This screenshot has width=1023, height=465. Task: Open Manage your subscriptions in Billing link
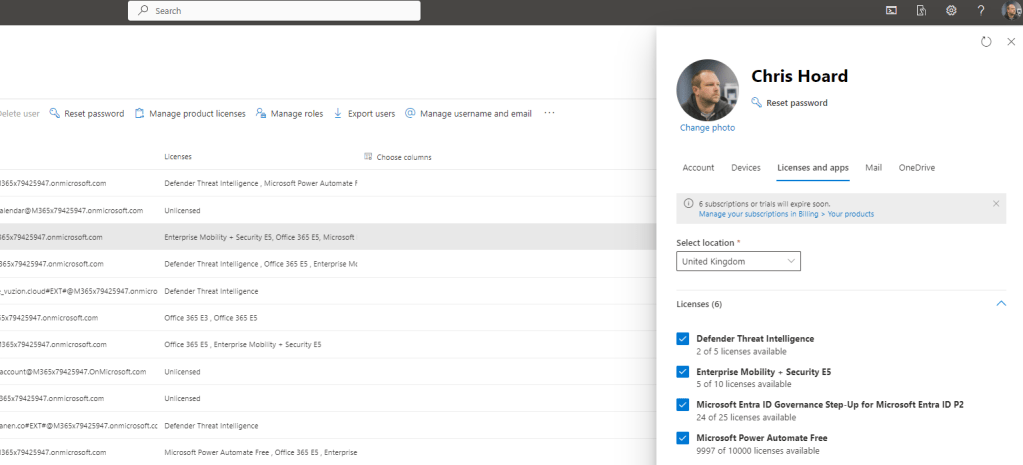coord(786,214)
